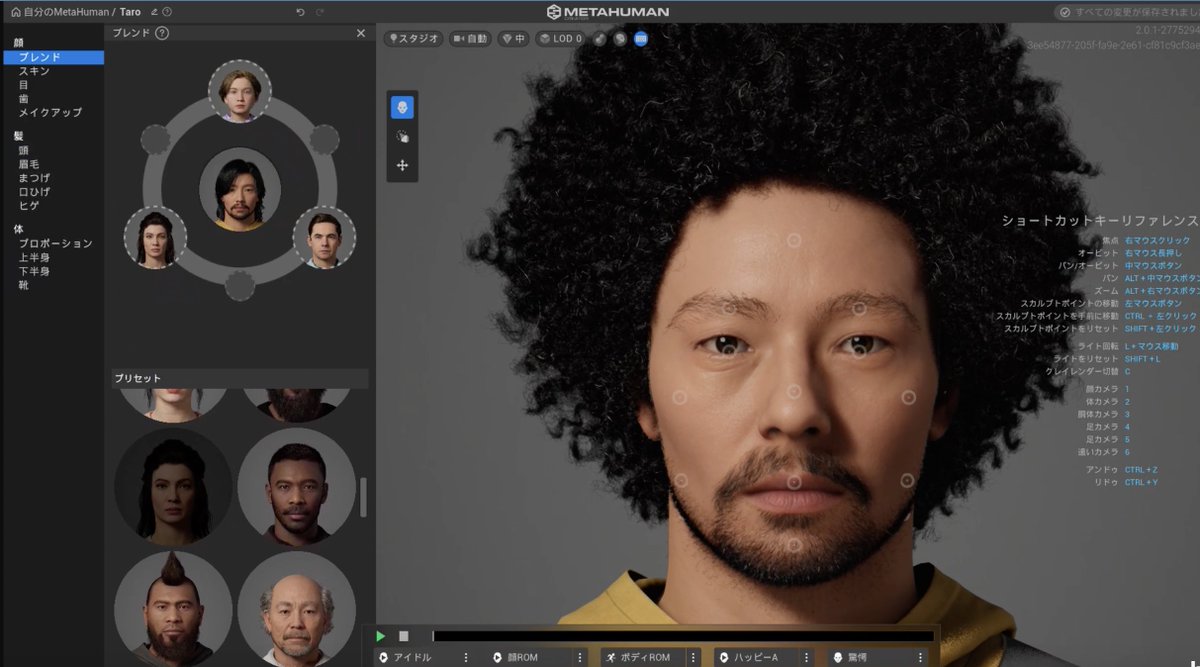
Task: Open the 眉毛 eyebrow settings
Action: pyautogui.click(x=30, y=164)
